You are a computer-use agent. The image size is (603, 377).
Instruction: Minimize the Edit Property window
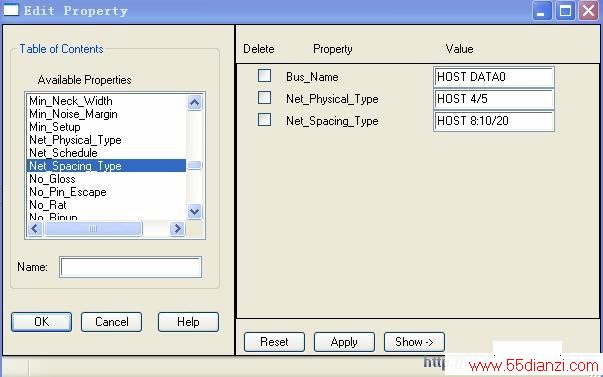542,10
